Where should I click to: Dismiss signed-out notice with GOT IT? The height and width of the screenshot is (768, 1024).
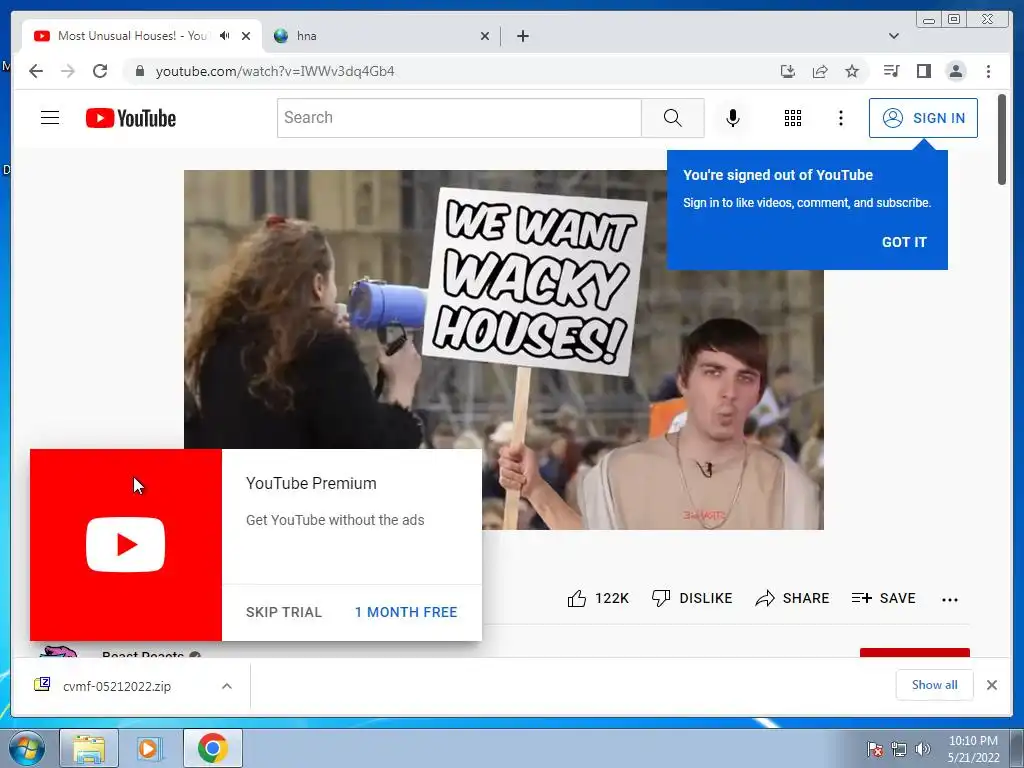(904, 242)
